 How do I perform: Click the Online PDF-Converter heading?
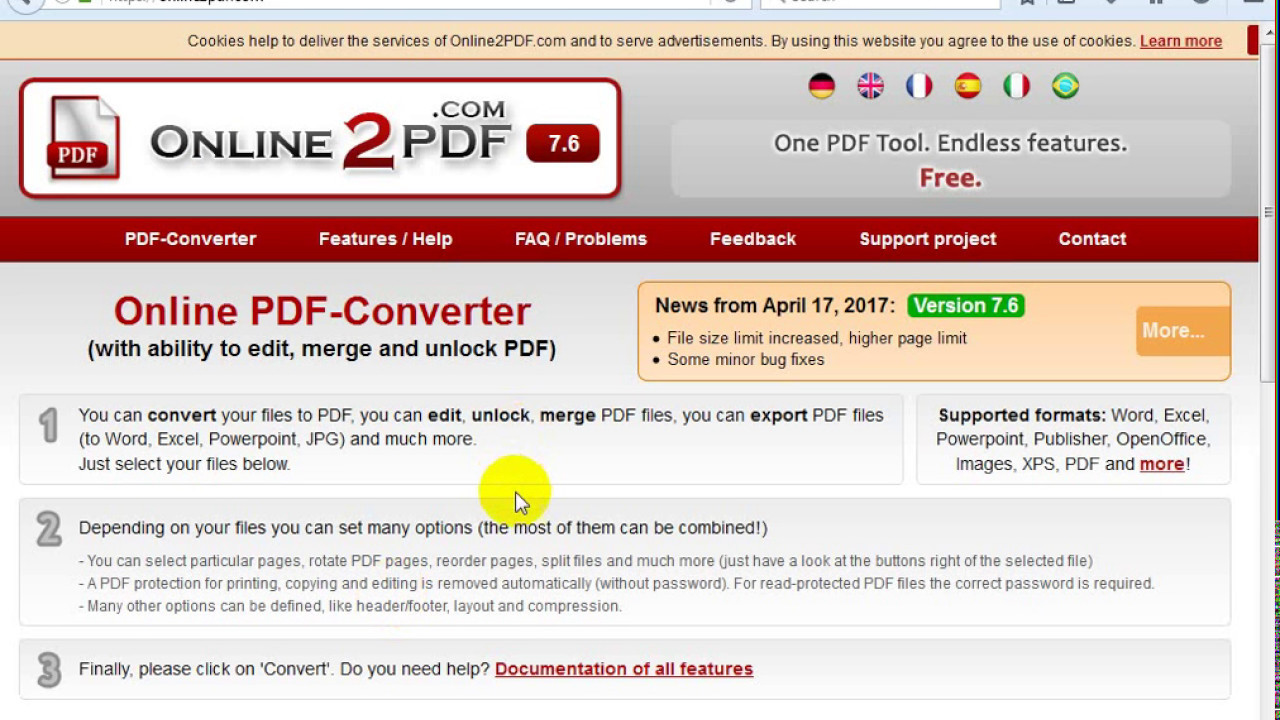[322, 311]
